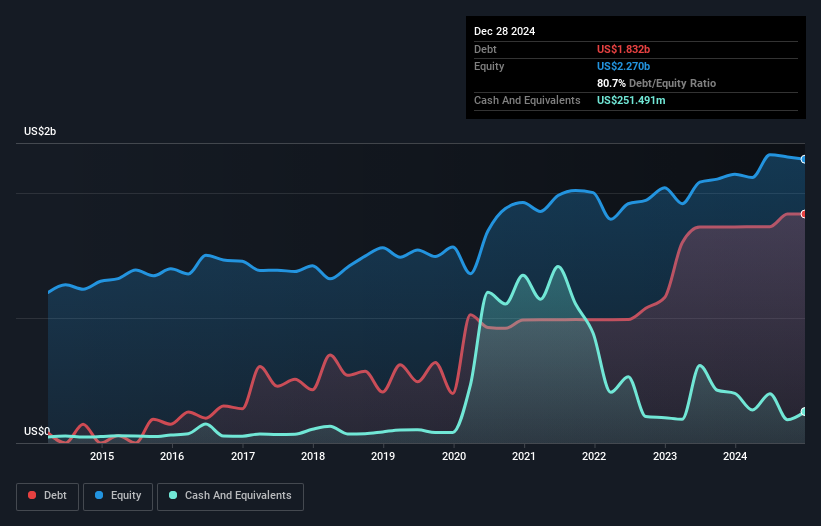821x526 pixels.
Task: Select the 2024 label on the x-axis
Action: click(736, 457)
